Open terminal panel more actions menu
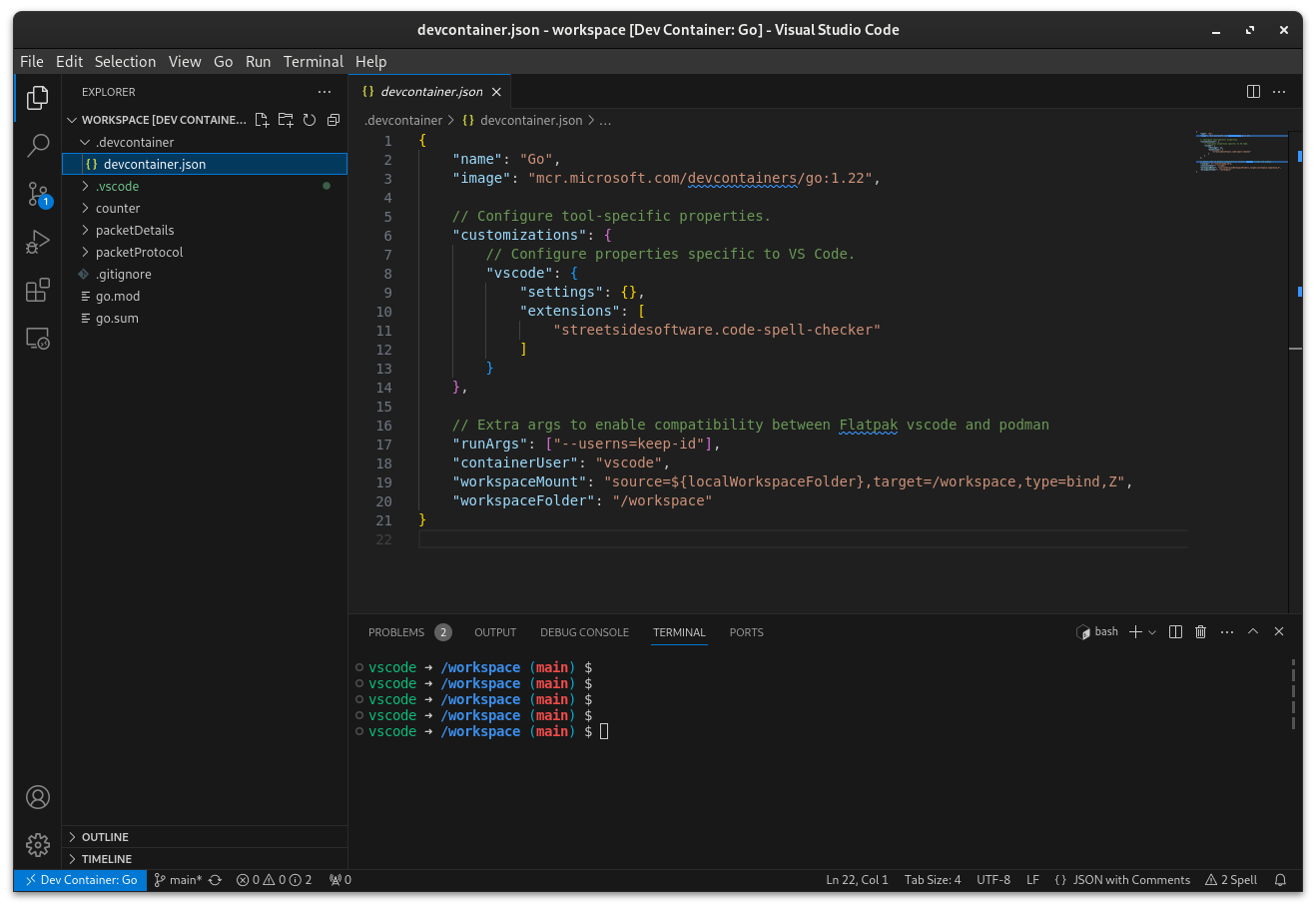Image resolution: width=1316 pixels, height=908 pixels. (1227, 632)
